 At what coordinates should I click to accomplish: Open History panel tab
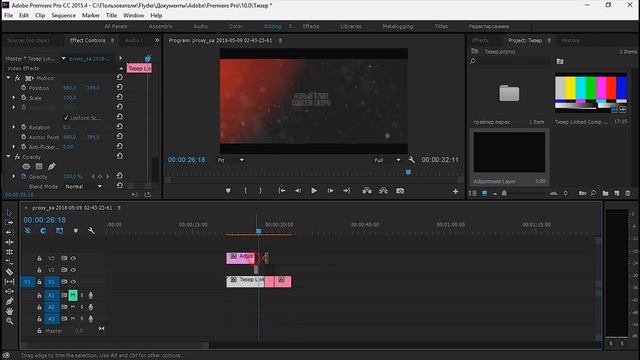click(570, 40)
